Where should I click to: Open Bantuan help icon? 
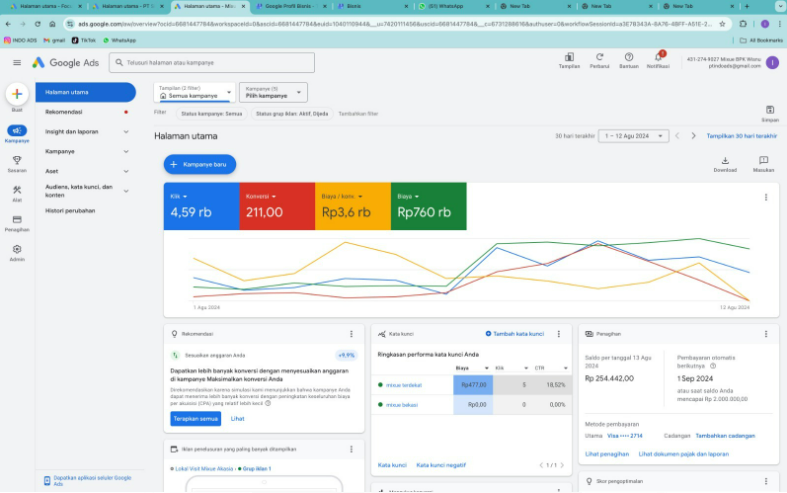(629, 58)
